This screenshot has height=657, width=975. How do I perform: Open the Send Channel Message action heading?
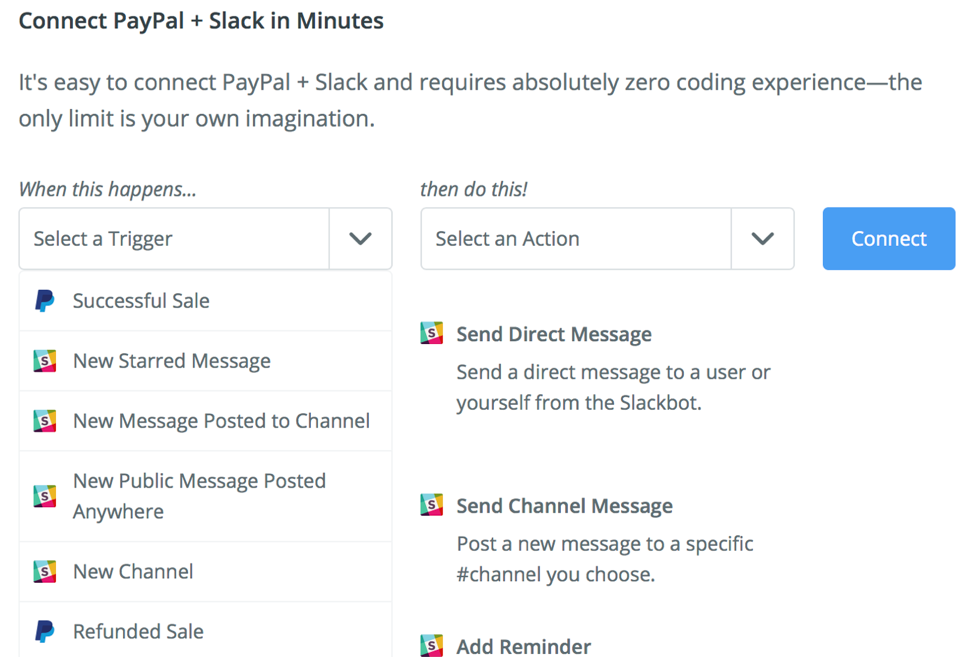[564, 506]
